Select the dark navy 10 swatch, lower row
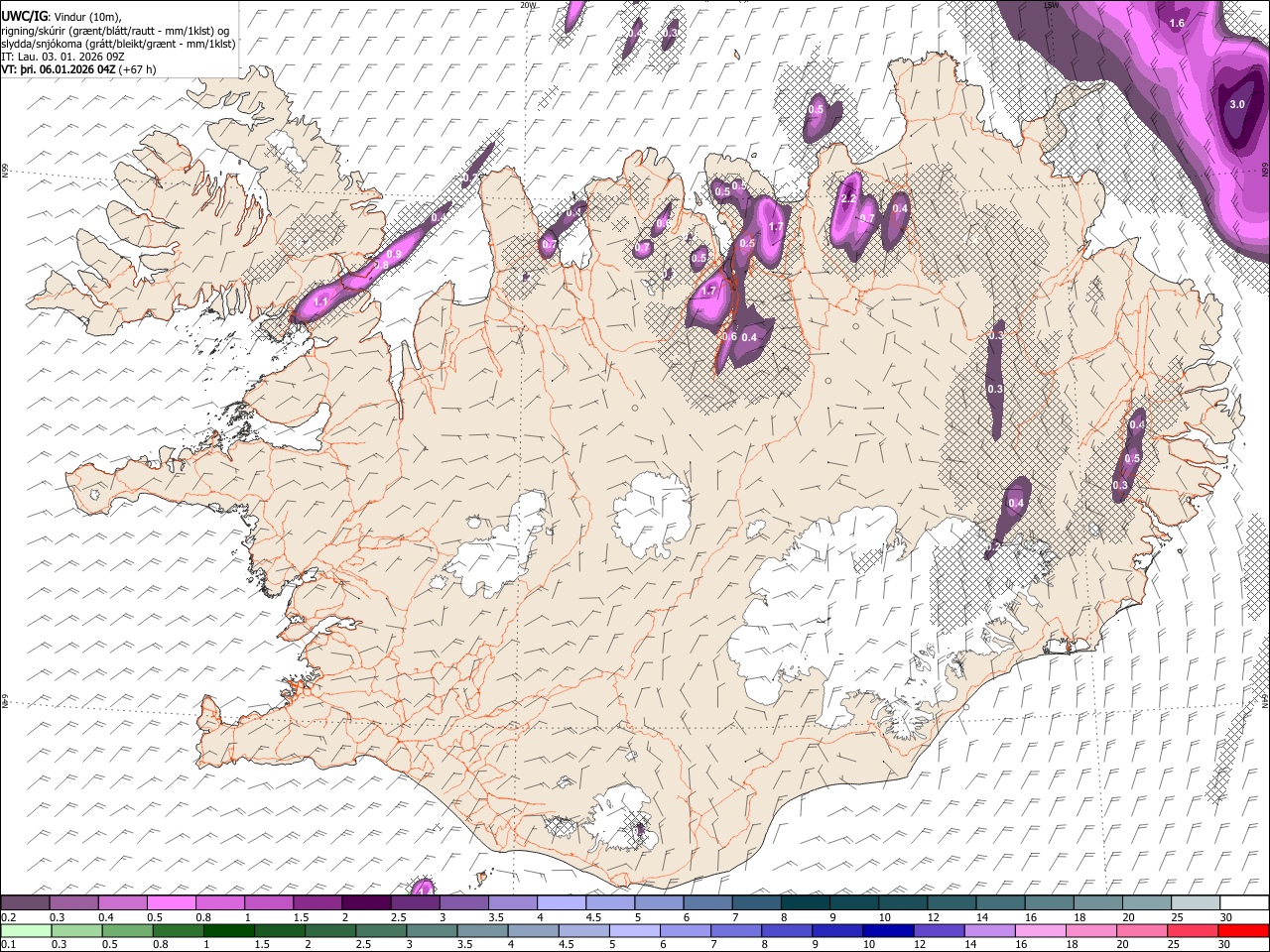 (887, 931)
